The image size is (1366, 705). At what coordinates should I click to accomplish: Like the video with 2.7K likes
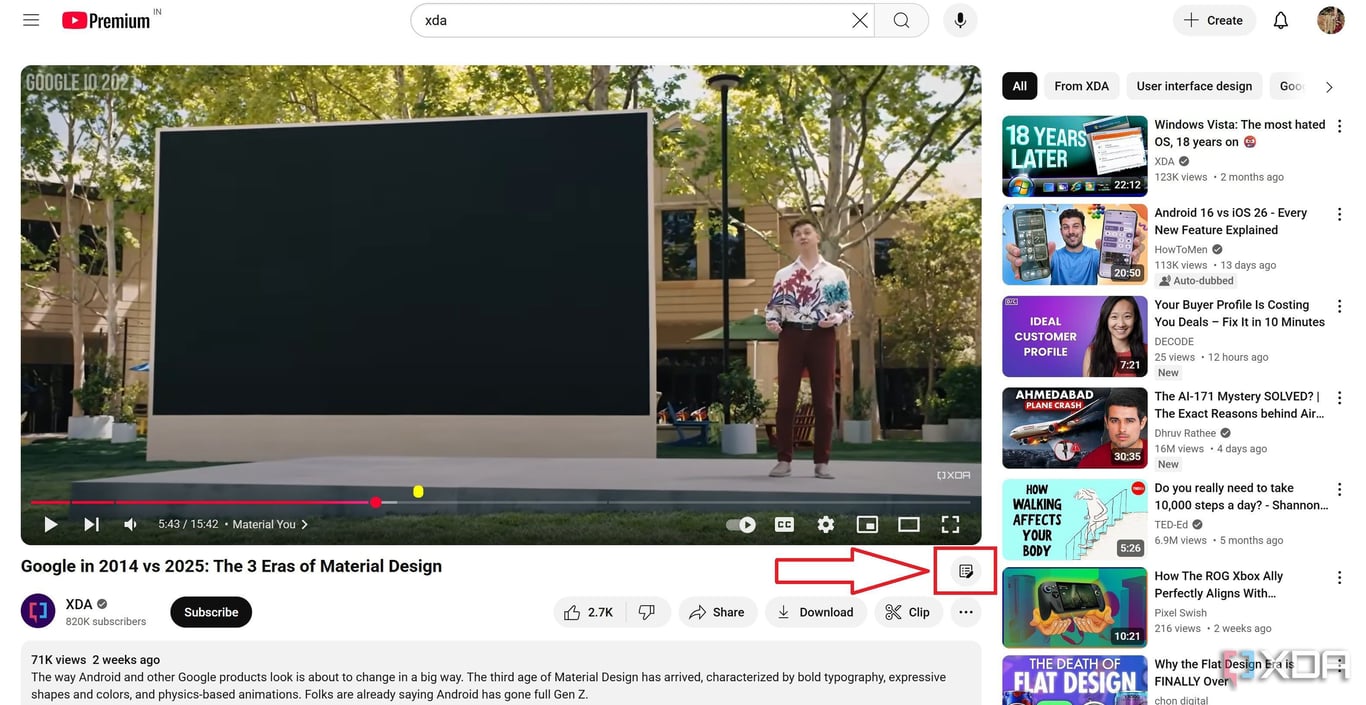[589, 612]
